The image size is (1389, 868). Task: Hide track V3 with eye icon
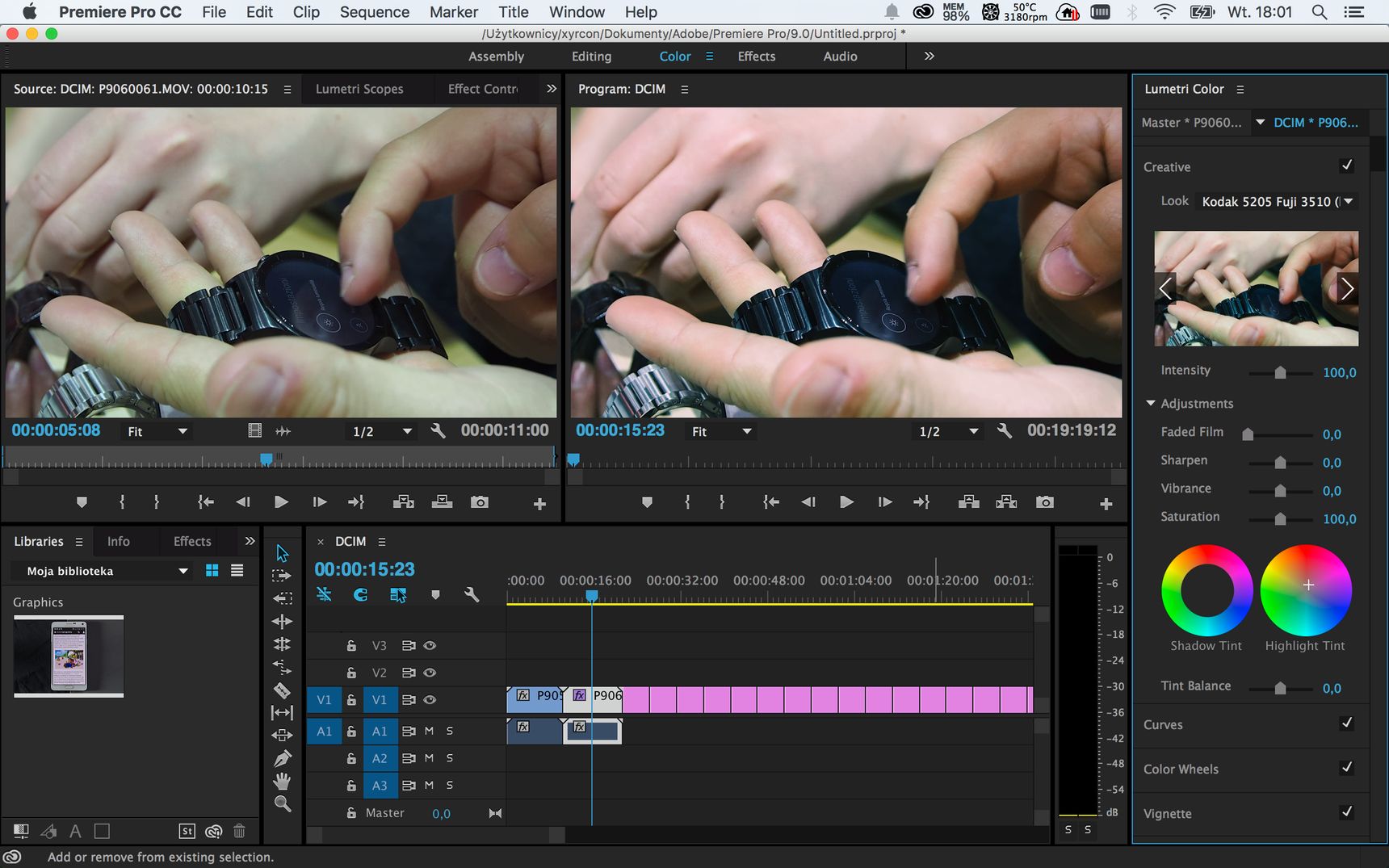click(x=430, y=646)
